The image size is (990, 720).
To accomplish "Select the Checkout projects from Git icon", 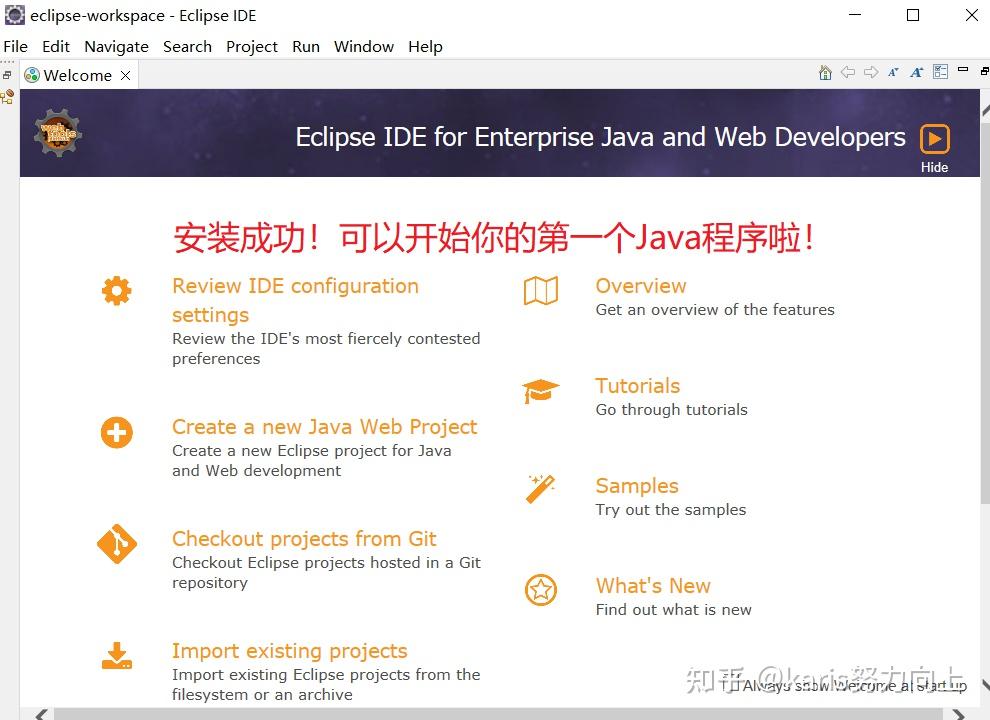I will click(117, 544).
